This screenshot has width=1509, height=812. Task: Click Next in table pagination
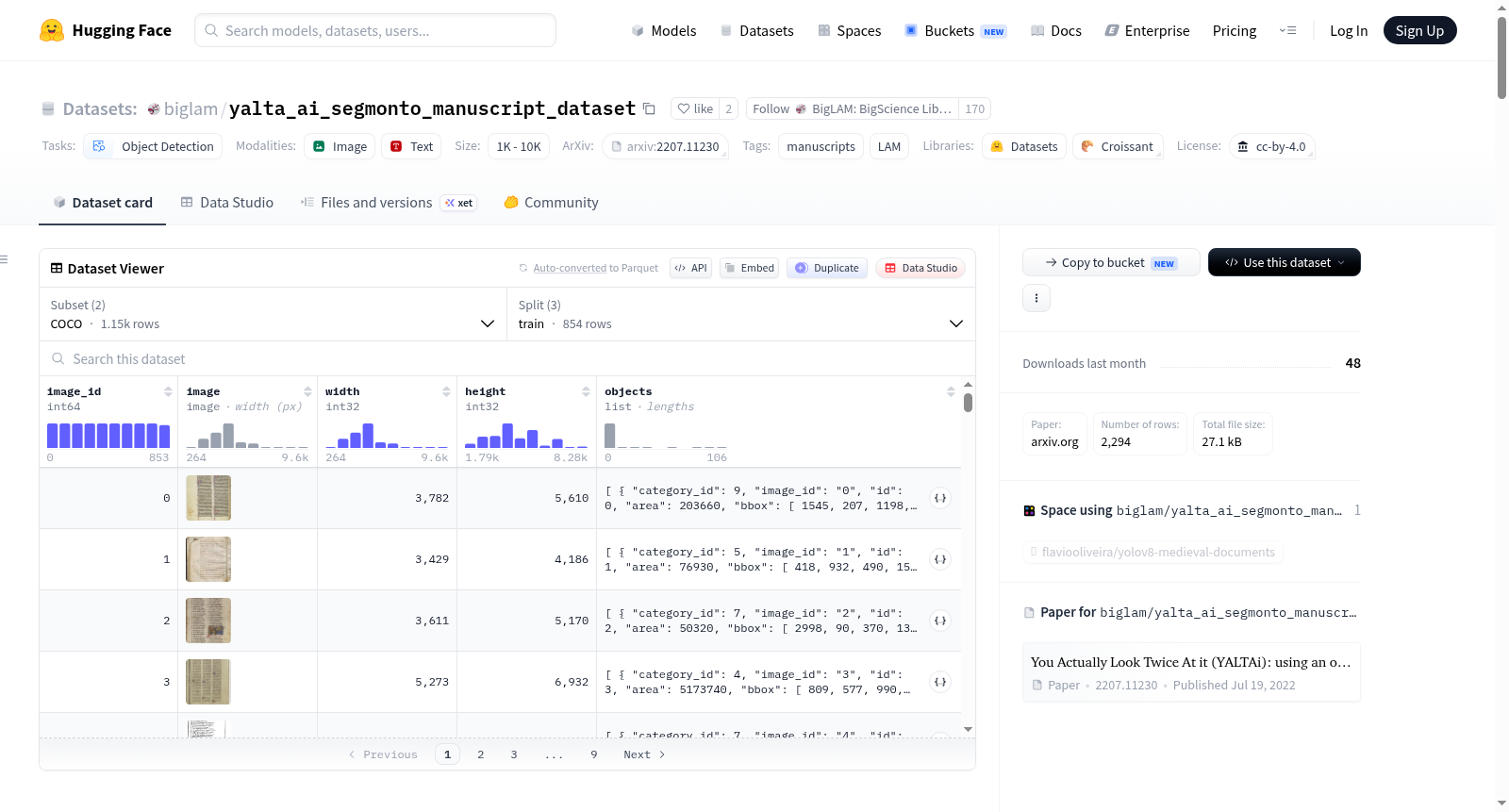tap(644, 754)
